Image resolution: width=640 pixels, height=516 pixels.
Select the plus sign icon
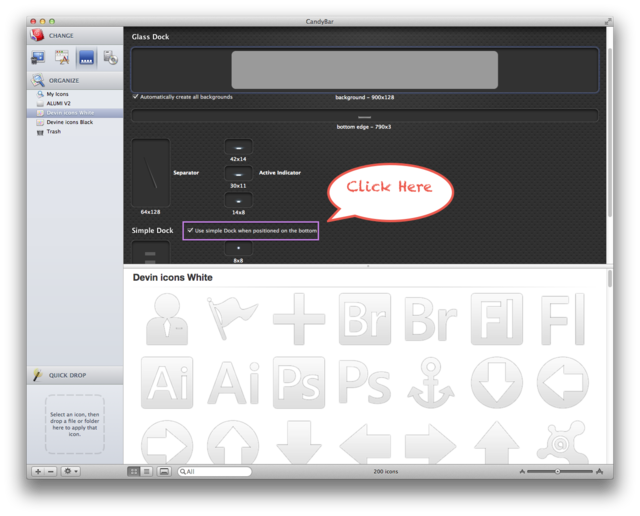point(299,319)
